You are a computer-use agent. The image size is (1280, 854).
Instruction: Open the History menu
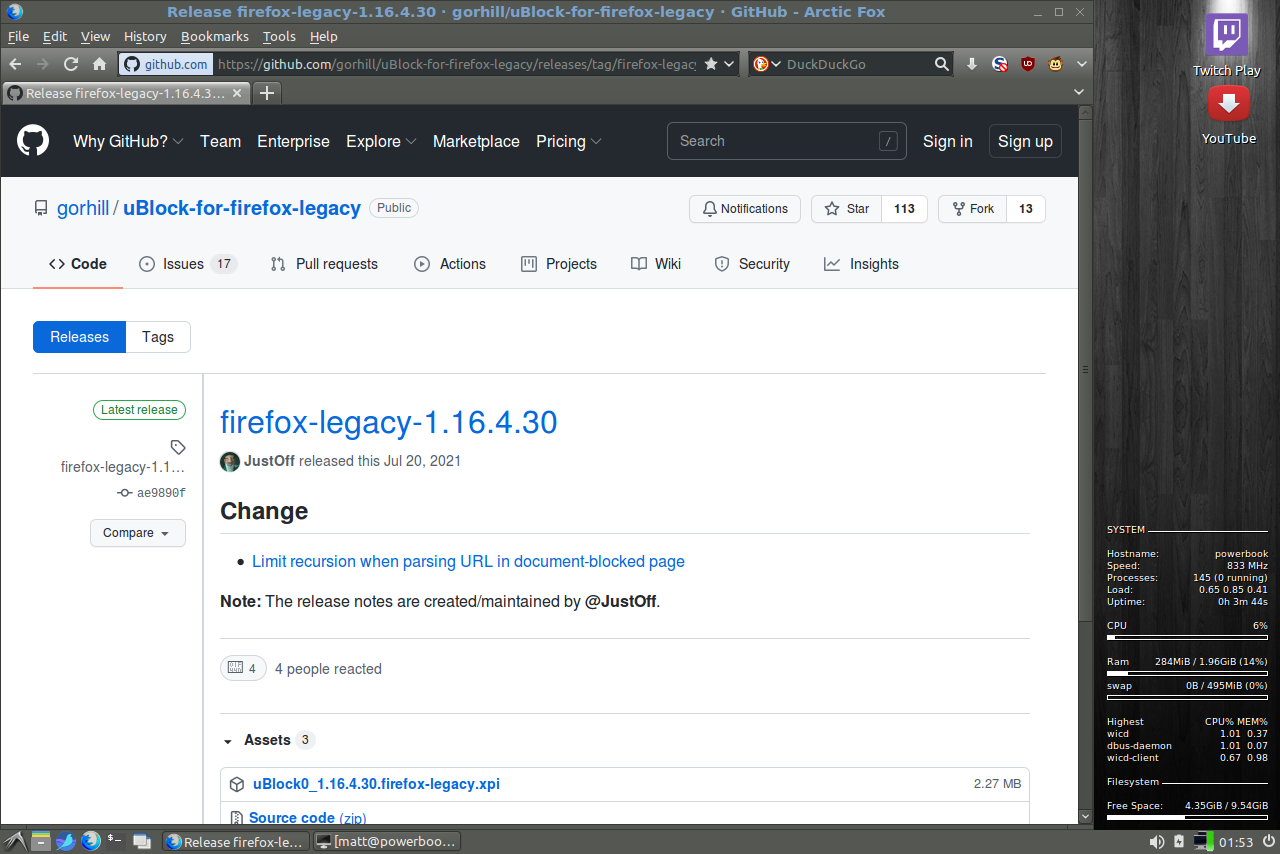pos(145,36)
